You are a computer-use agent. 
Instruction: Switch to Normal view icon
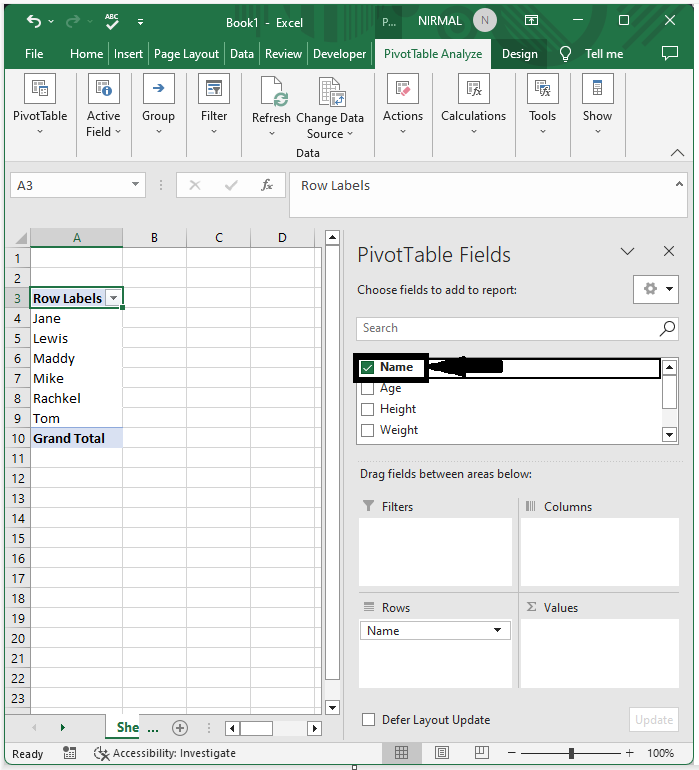coord(401,752)
